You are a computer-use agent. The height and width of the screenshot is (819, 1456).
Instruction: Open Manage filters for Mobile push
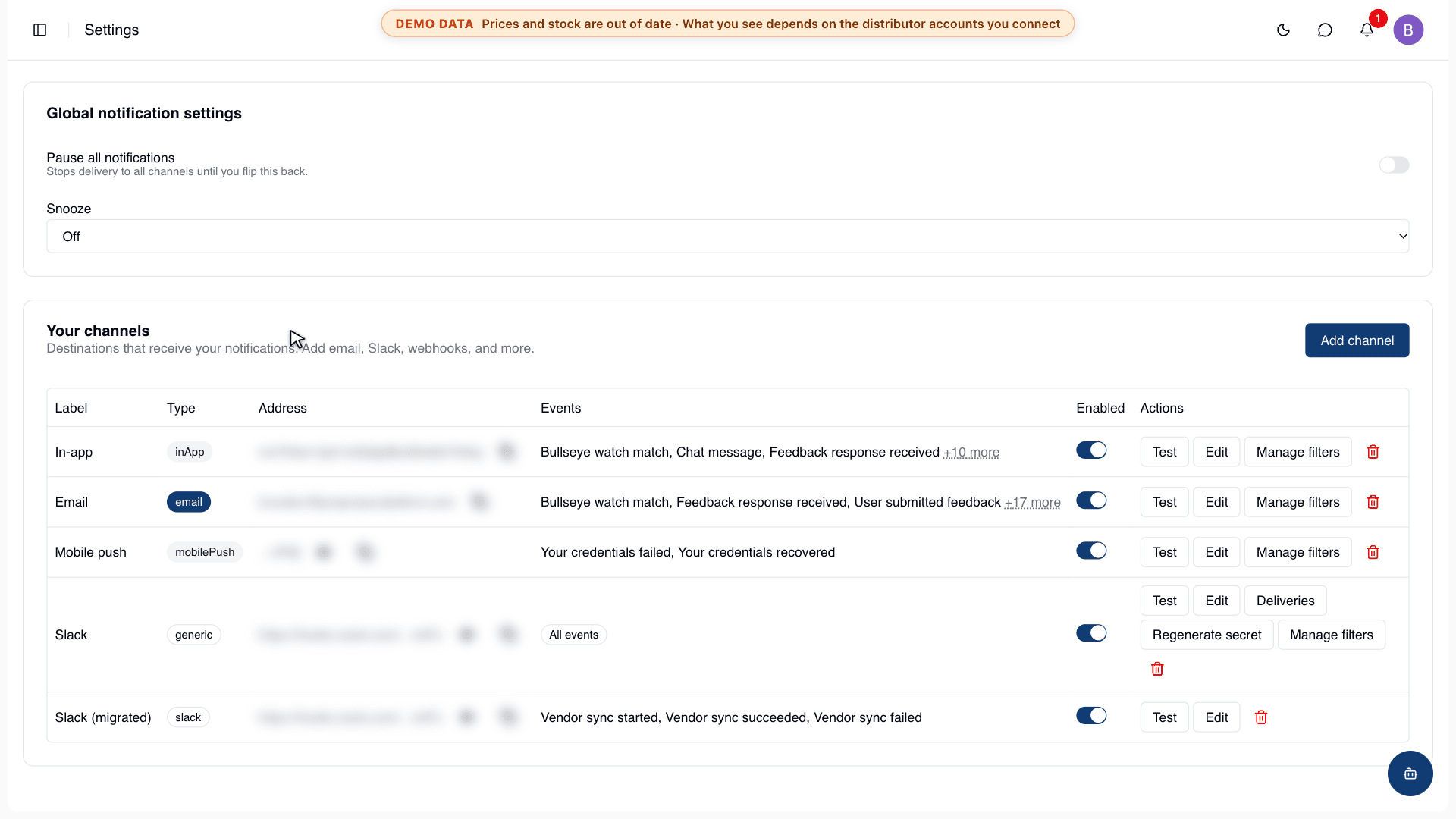click(x=1298, y=552)
